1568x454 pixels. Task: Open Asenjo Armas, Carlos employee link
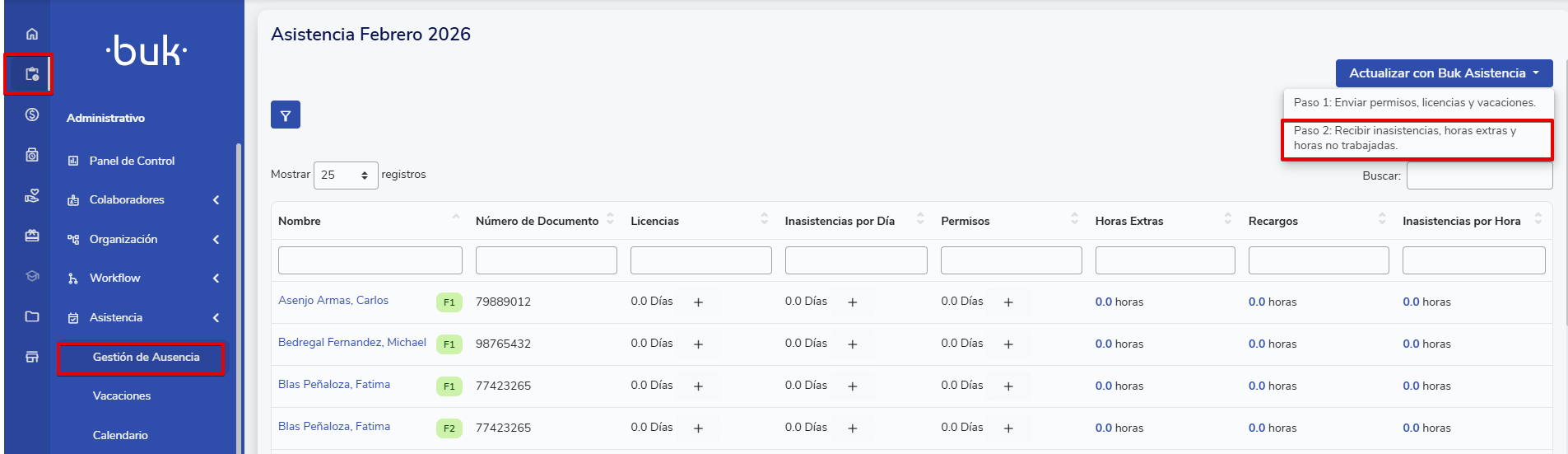click(x=333, y=301)
